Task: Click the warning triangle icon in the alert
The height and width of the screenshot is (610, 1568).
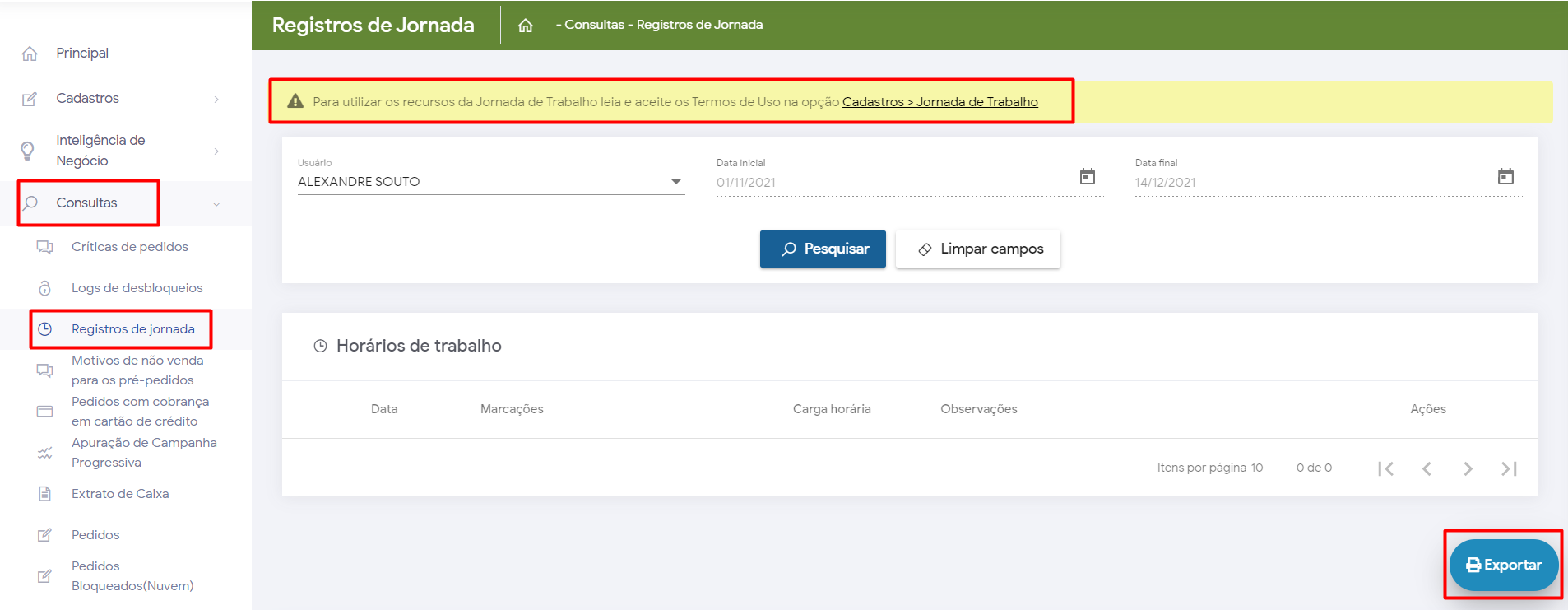Action: click(x=295, y=101)
